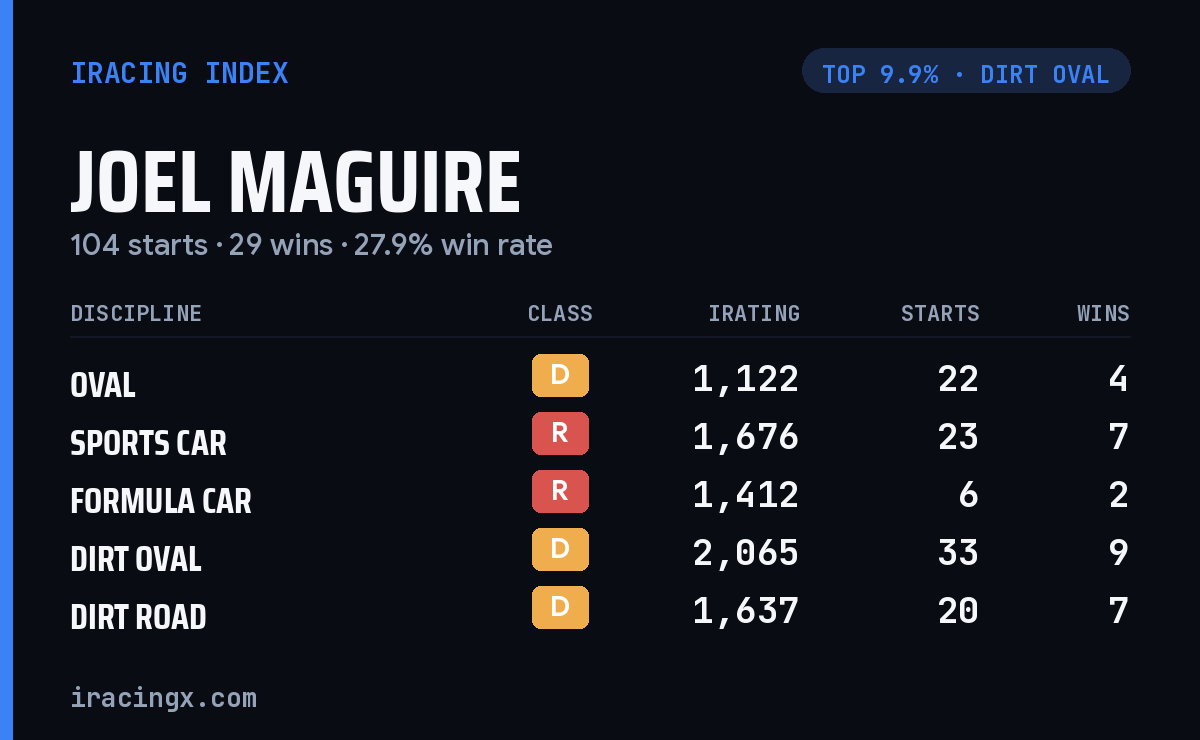This screenshot has height=740, width=1200.
Task: Sort by the STARTS column header
Action: (x=940, y=313)
